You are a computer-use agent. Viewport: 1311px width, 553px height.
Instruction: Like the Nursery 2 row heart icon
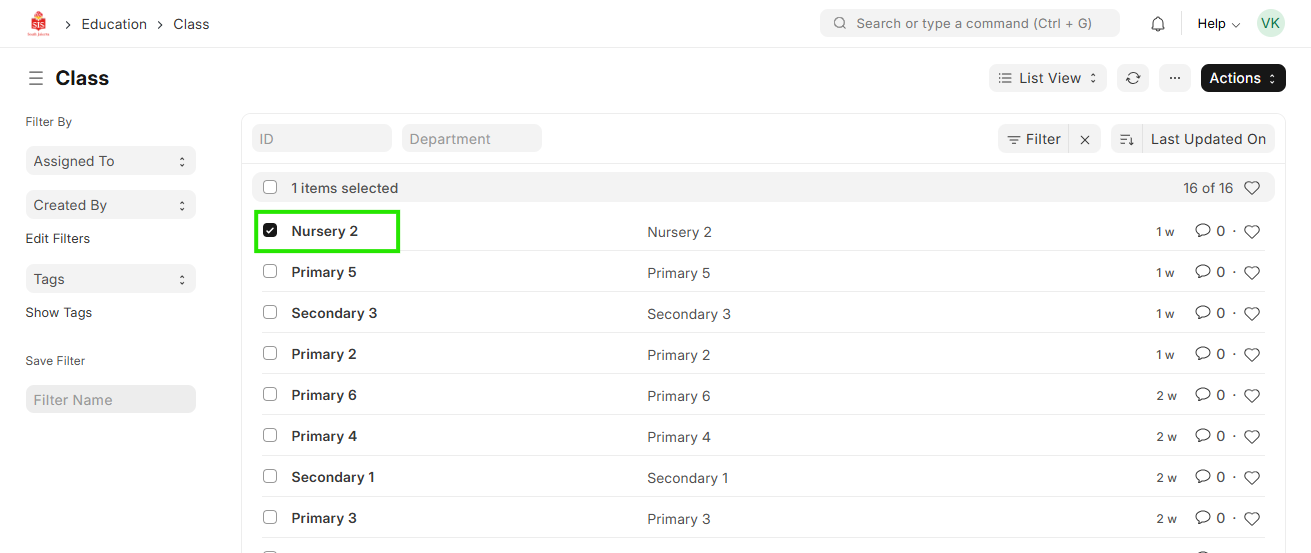[1251, 232]
